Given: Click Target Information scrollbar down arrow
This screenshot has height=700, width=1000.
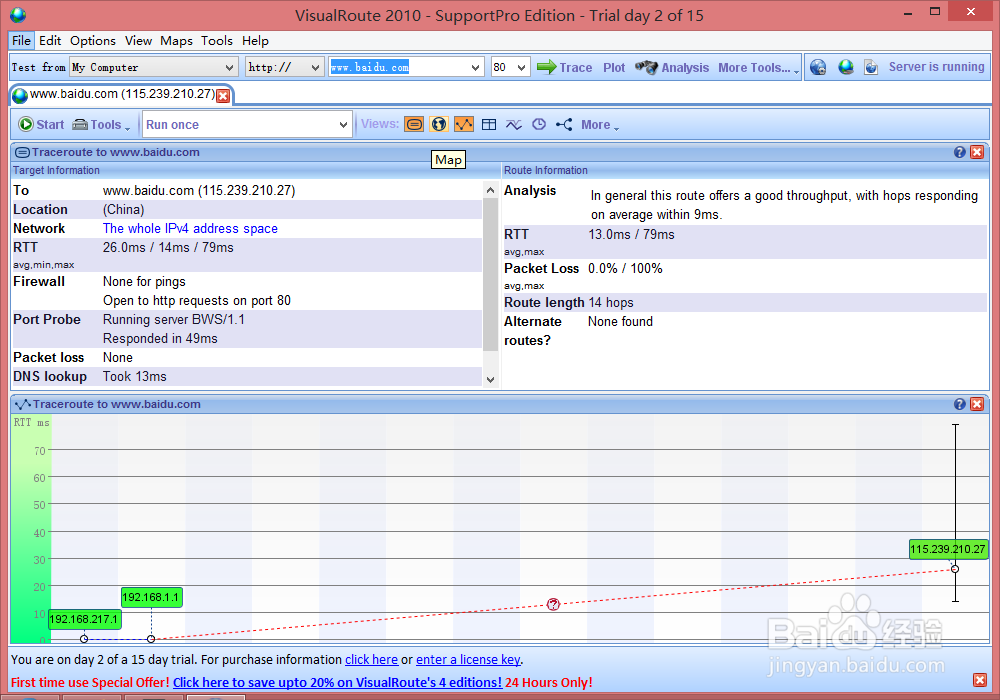Looking at the screenshot, I should pos(490,379).
